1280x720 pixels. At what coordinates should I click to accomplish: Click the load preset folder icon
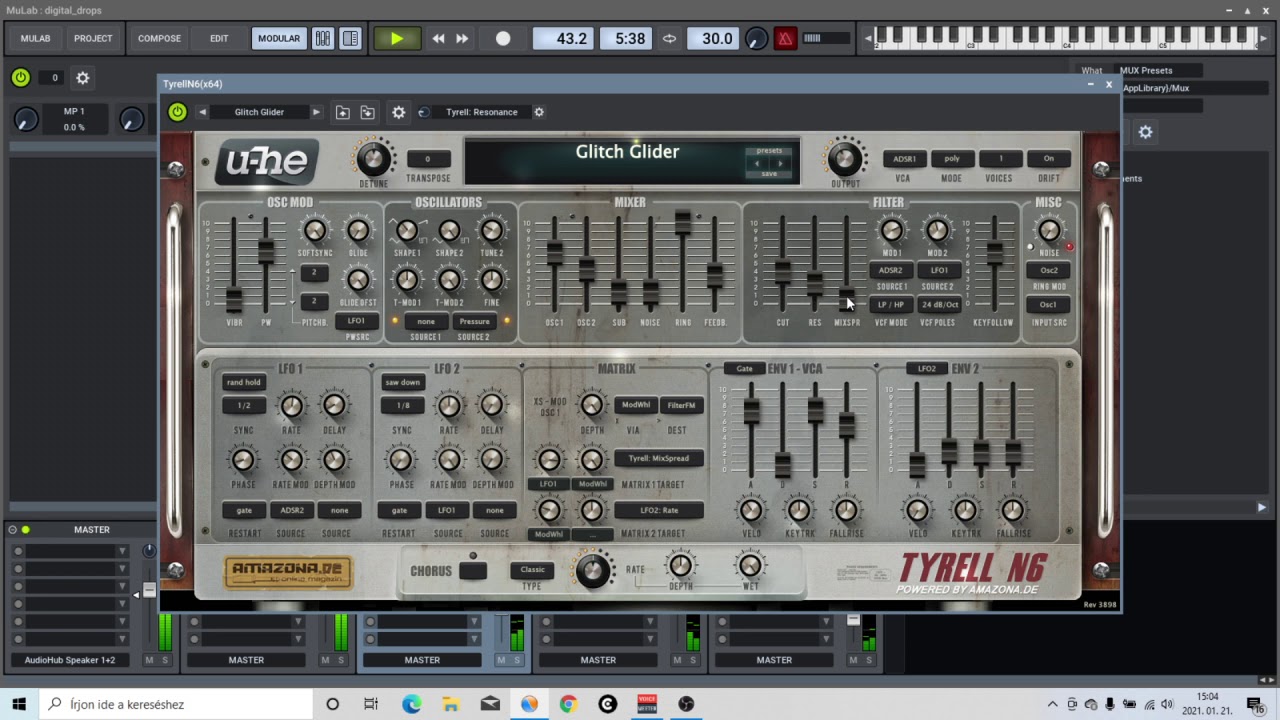click(342, 112)
